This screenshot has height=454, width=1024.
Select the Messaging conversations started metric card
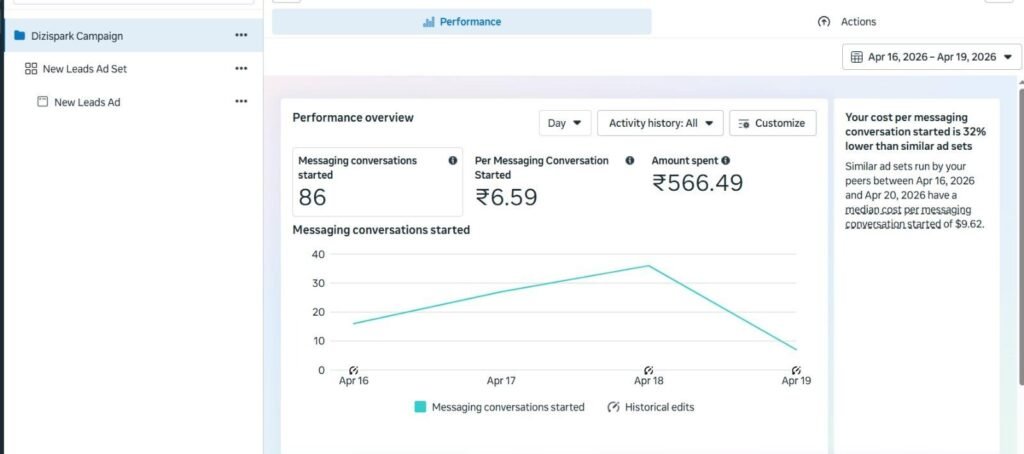pyautogui.click(x=377, y=182)
